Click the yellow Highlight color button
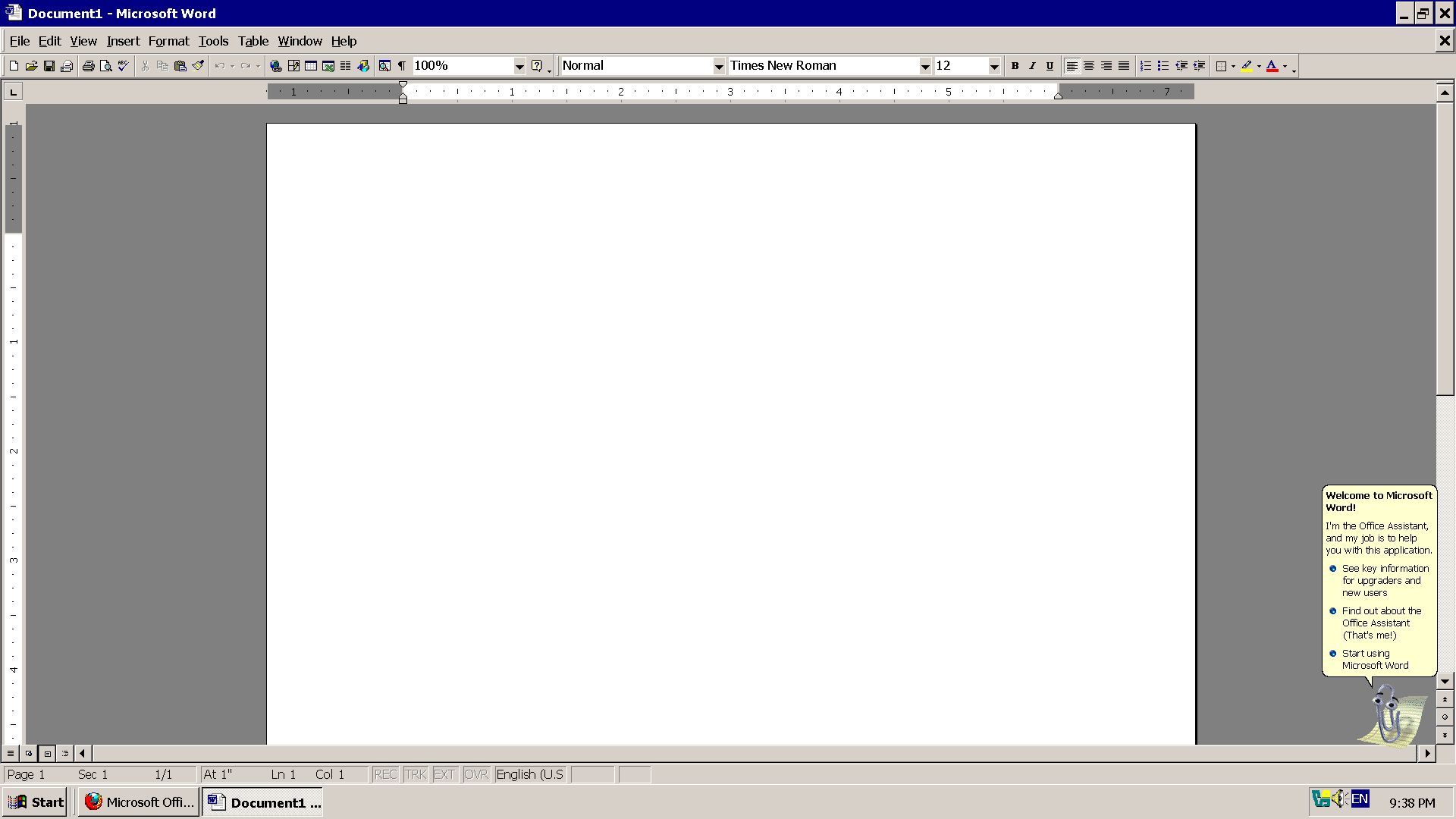Image resolution: width=1456 pixels, height=819 pixels. 1247,66
